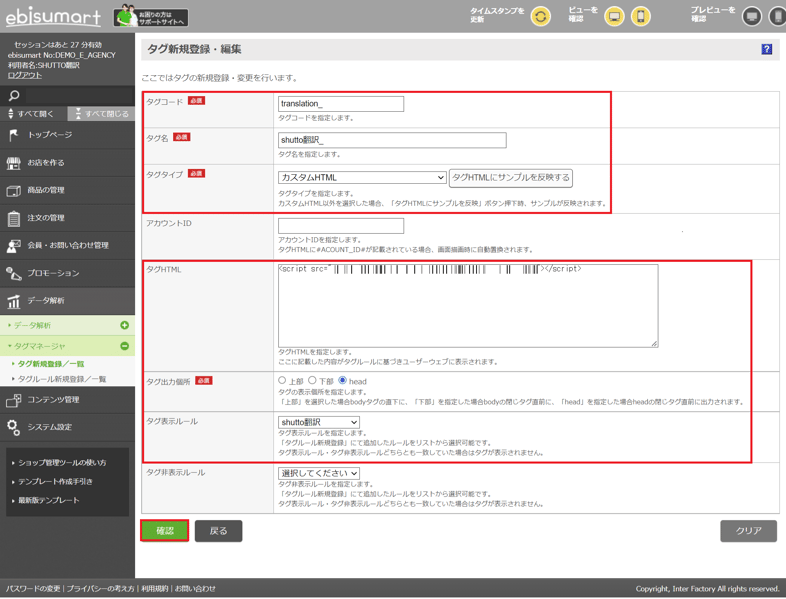This screenshot has height=599, width=786.
Task: Open パスワードの変更 footer link
Action: point(33,588)
